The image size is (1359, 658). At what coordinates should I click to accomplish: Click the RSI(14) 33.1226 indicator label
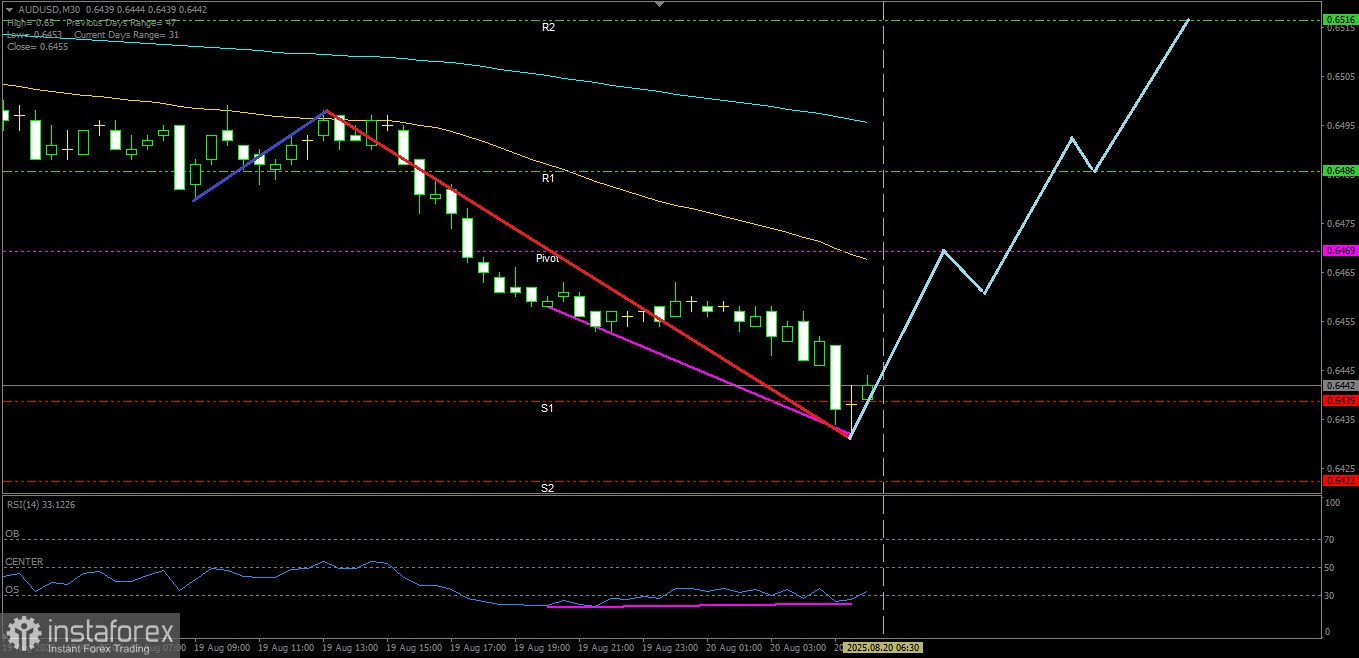pyautogui.click(x=40, y=504)
